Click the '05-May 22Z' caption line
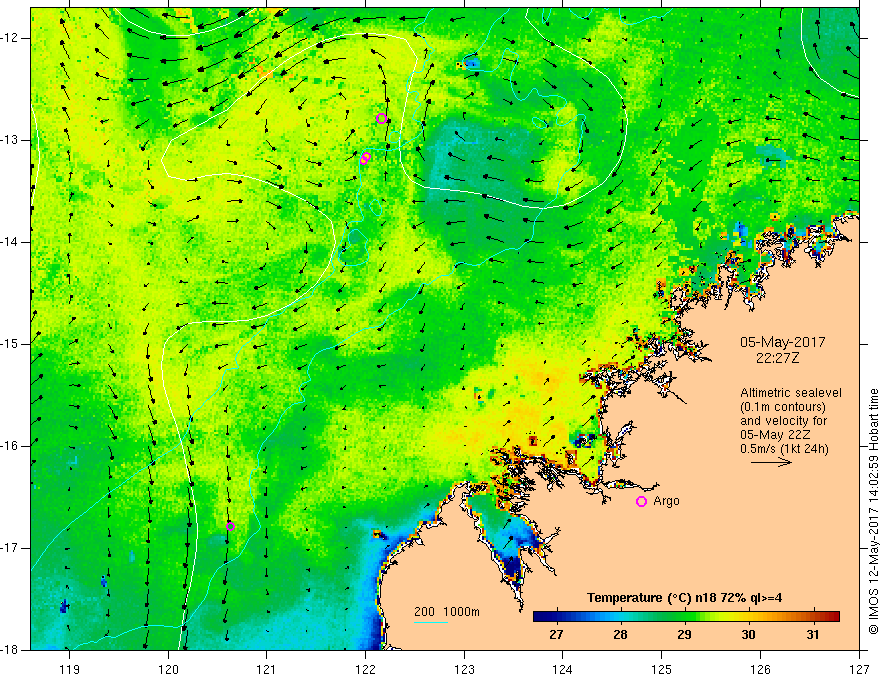This screenshot has width=880, height=680. (775, 435)
